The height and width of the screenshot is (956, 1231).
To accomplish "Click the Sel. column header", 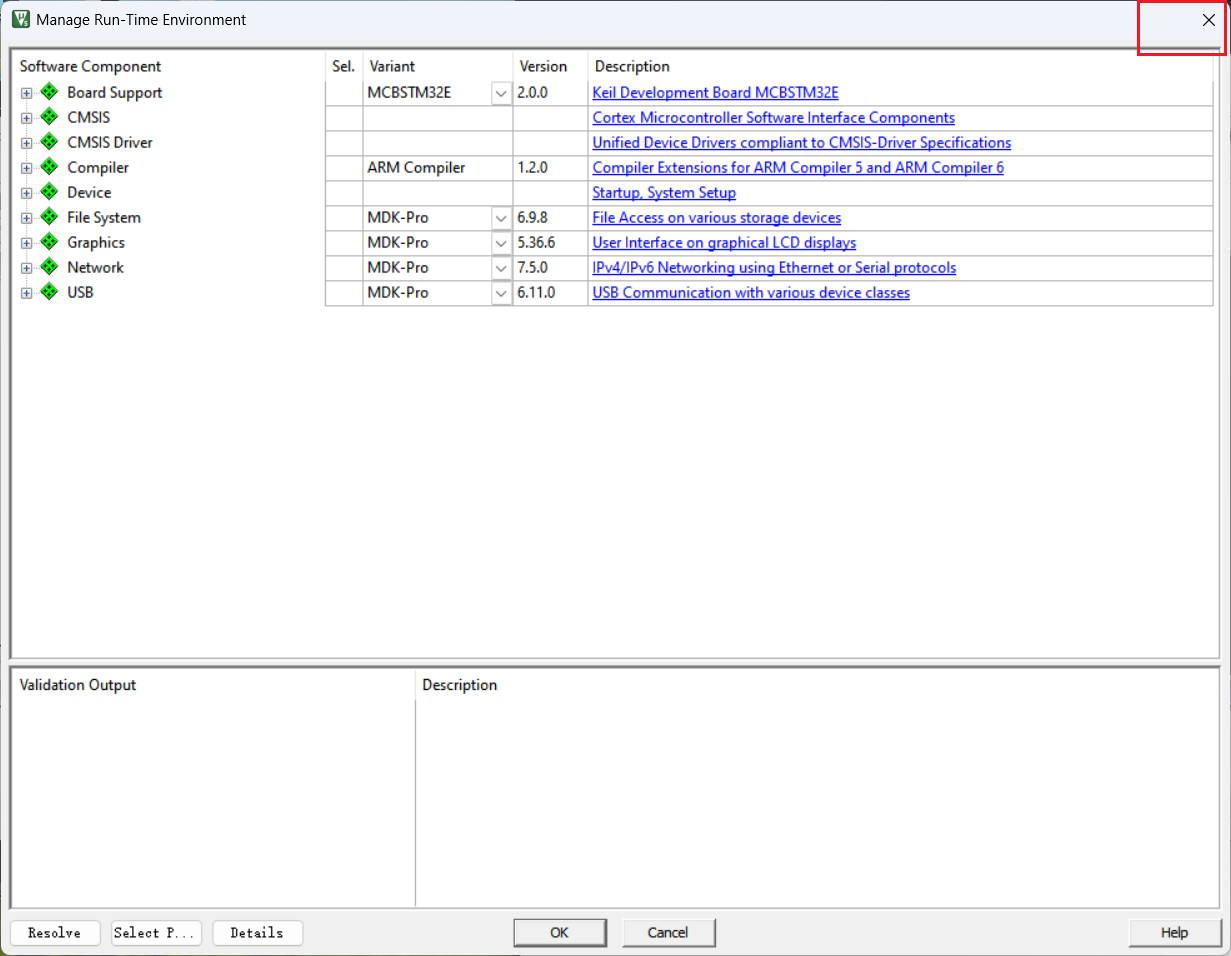I will pyautogui.click(x=343, y=67).
